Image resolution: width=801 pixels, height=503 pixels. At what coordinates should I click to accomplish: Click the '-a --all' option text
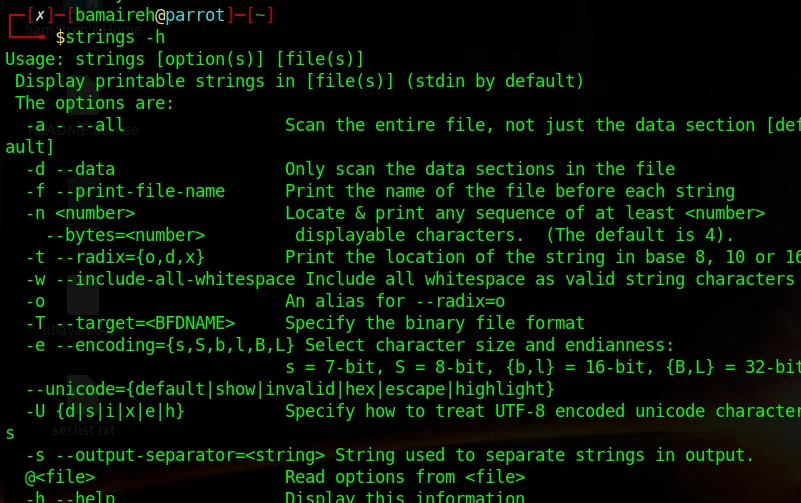pyautogui.click(x=75, y=125)
